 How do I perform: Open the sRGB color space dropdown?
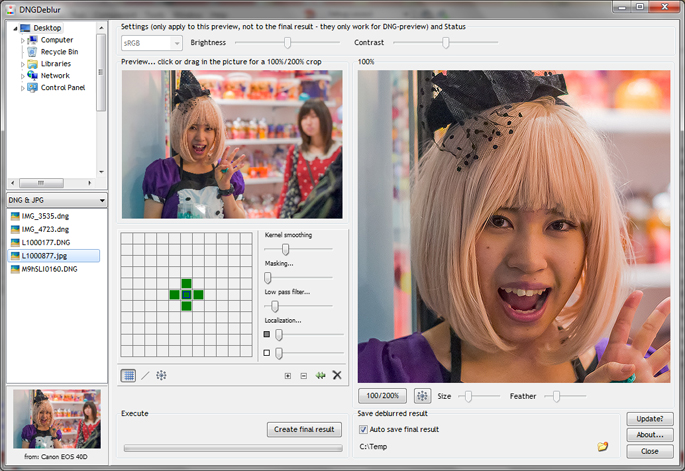click(151, 43)
